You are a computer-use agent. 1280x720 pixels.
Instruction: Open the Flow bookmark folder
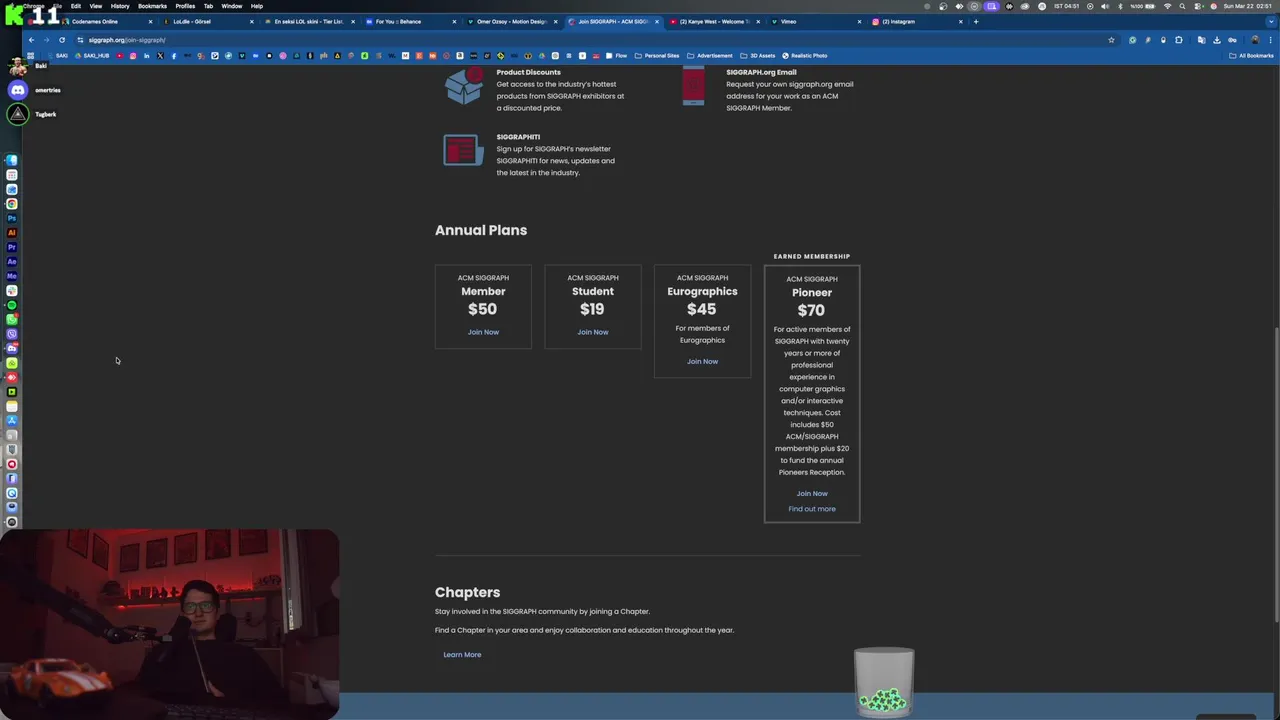(617, 56)
